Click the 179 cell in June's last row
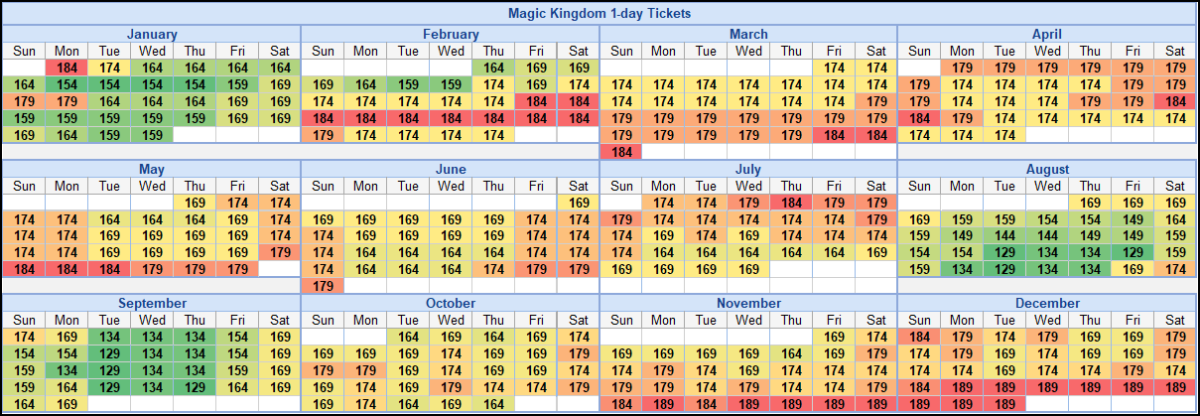1200x416 pixels. click(323, 286)
